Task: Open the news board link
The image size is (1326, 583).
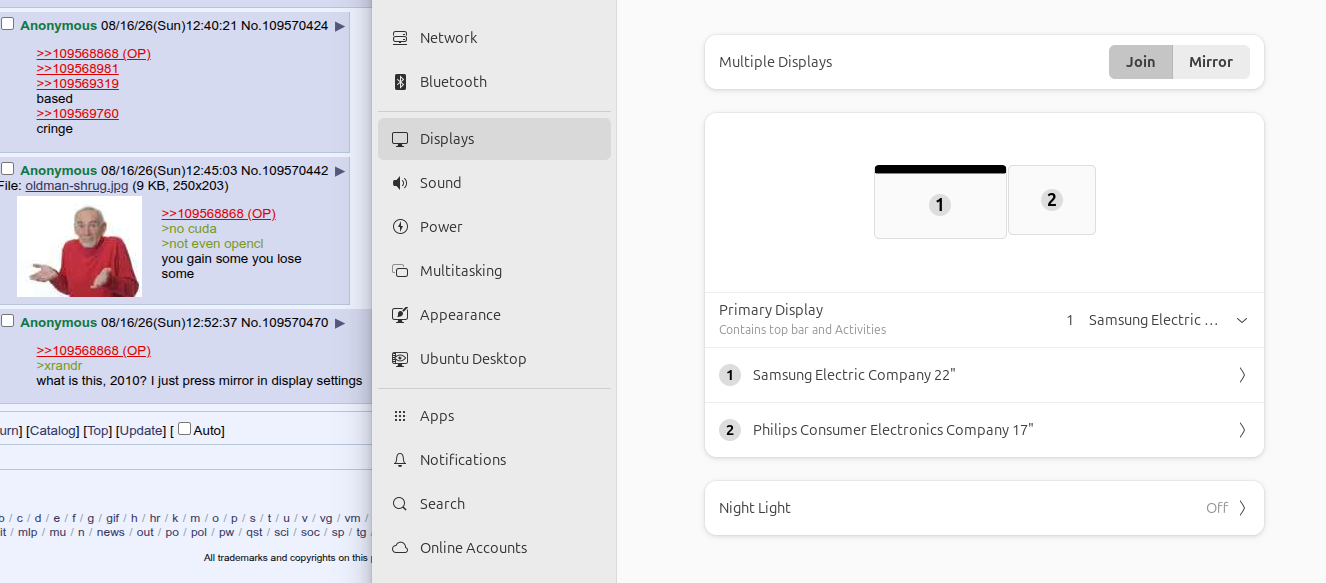Action: [111, 532]
